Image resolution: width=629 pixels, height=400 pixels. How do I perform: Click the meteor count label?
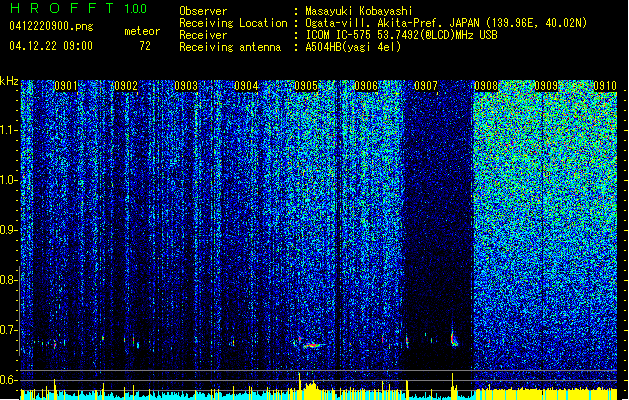[x=142, y=31]
